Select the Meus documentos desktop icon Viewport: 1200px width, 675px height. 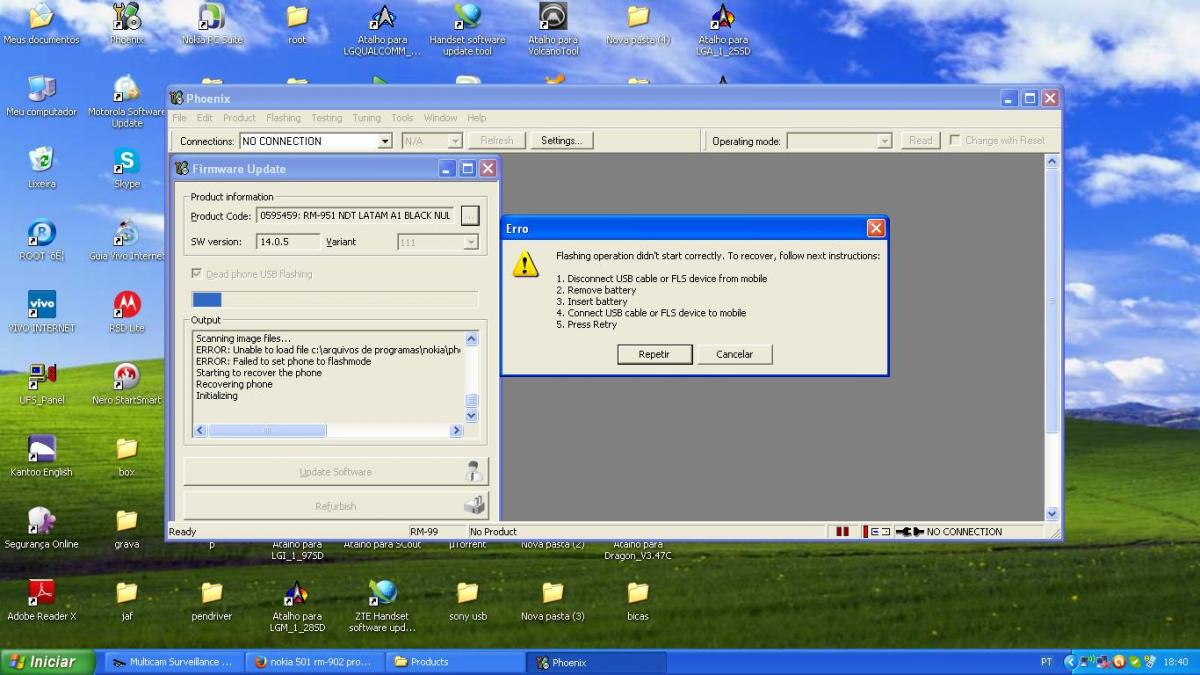(42, 24)
